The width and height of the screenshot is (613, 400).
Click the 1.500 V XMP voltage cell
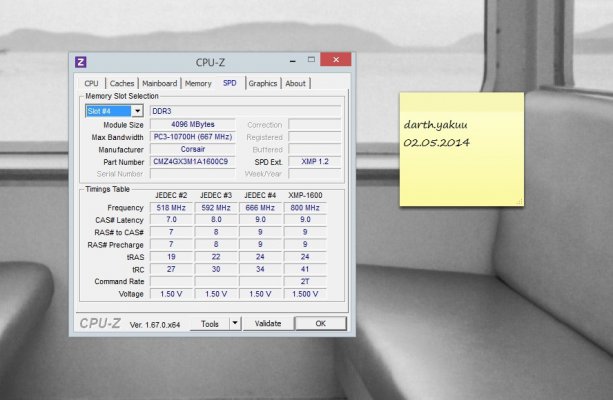coord(305,294)
